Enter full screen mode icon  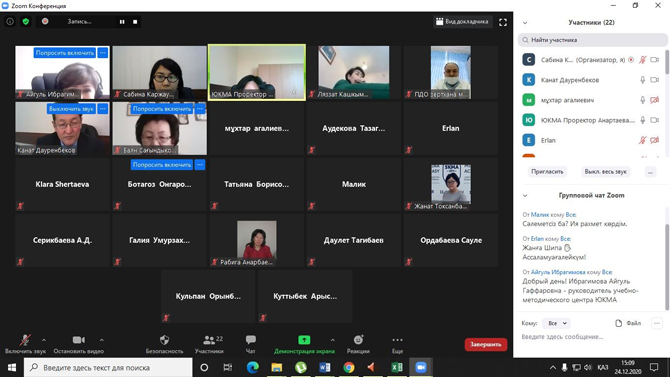[503, 22]
